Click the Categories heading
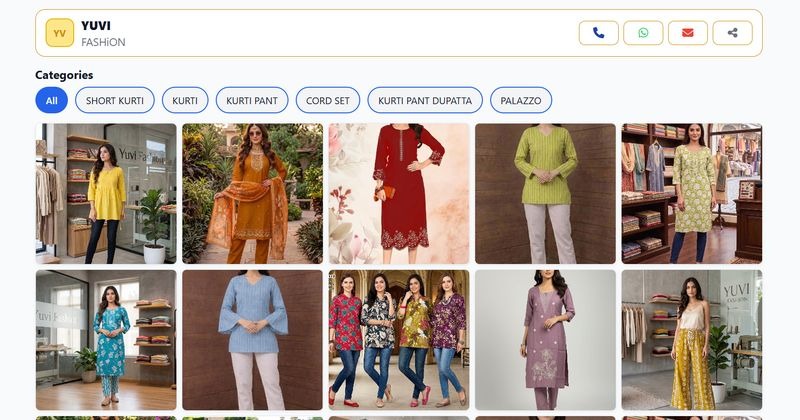800x420 pixels. pos(64,75)
